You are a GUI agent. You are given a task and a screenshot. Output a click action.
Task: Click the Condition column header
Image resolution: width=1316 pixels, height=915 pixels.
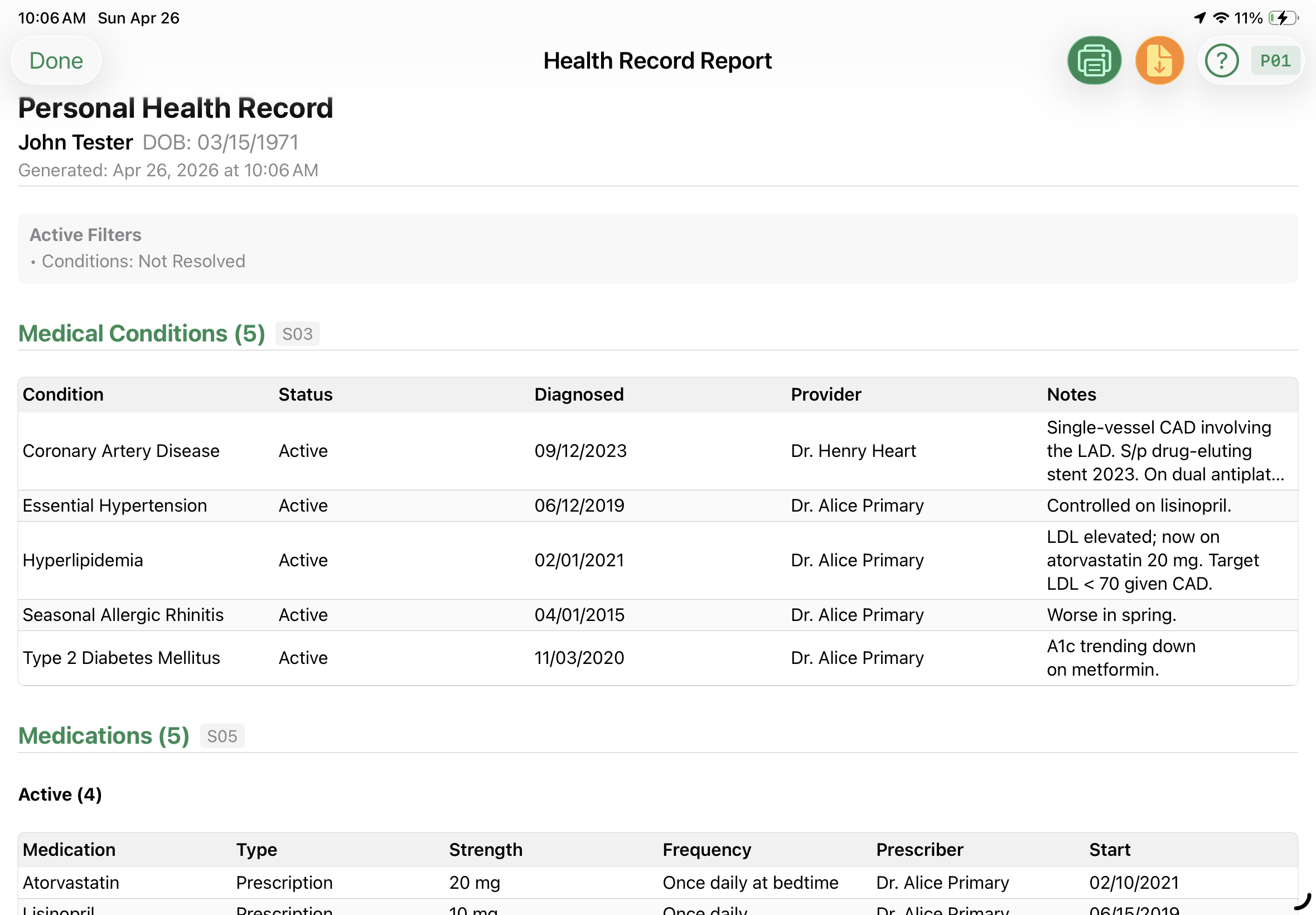(63, 394)
